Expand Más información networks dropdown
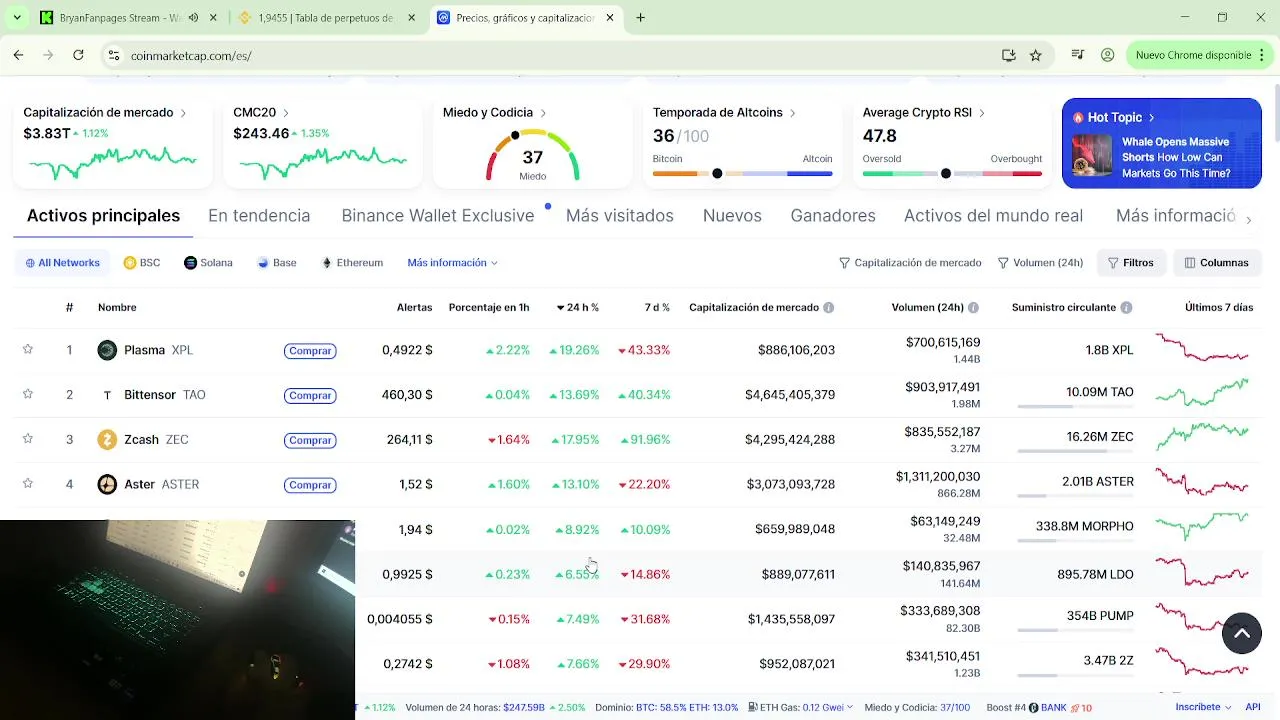1280x720 pixels. point(452,263)
